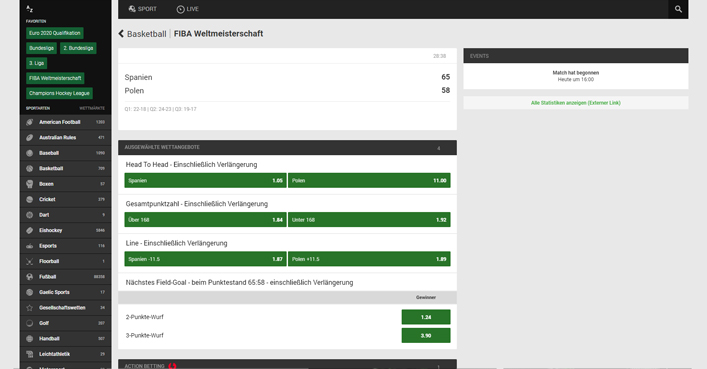
Task: Open Fußball in sports list
Action: point(65,277)
